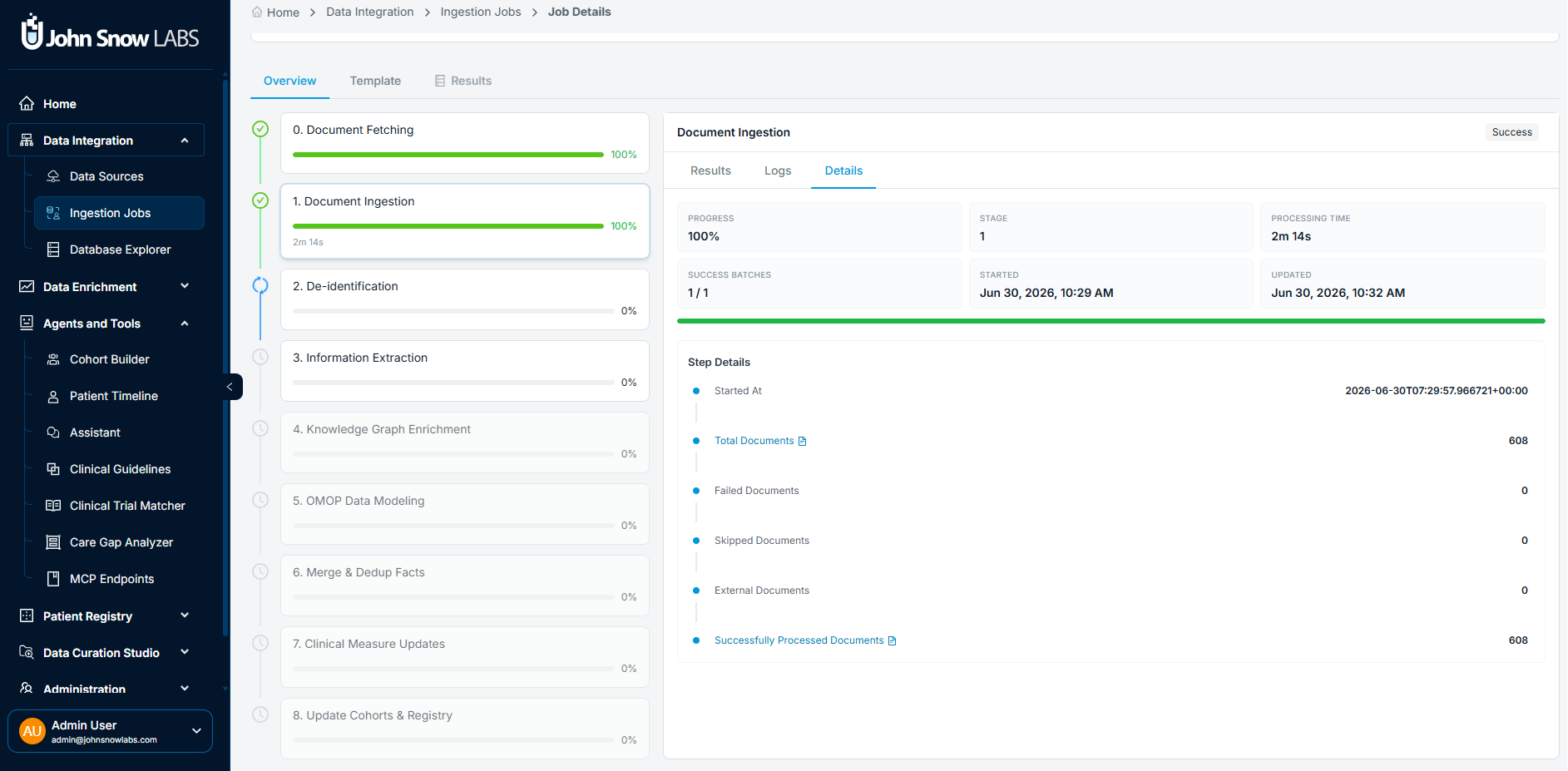Click the Document Fetching green check icon

[x=260, y=129]
